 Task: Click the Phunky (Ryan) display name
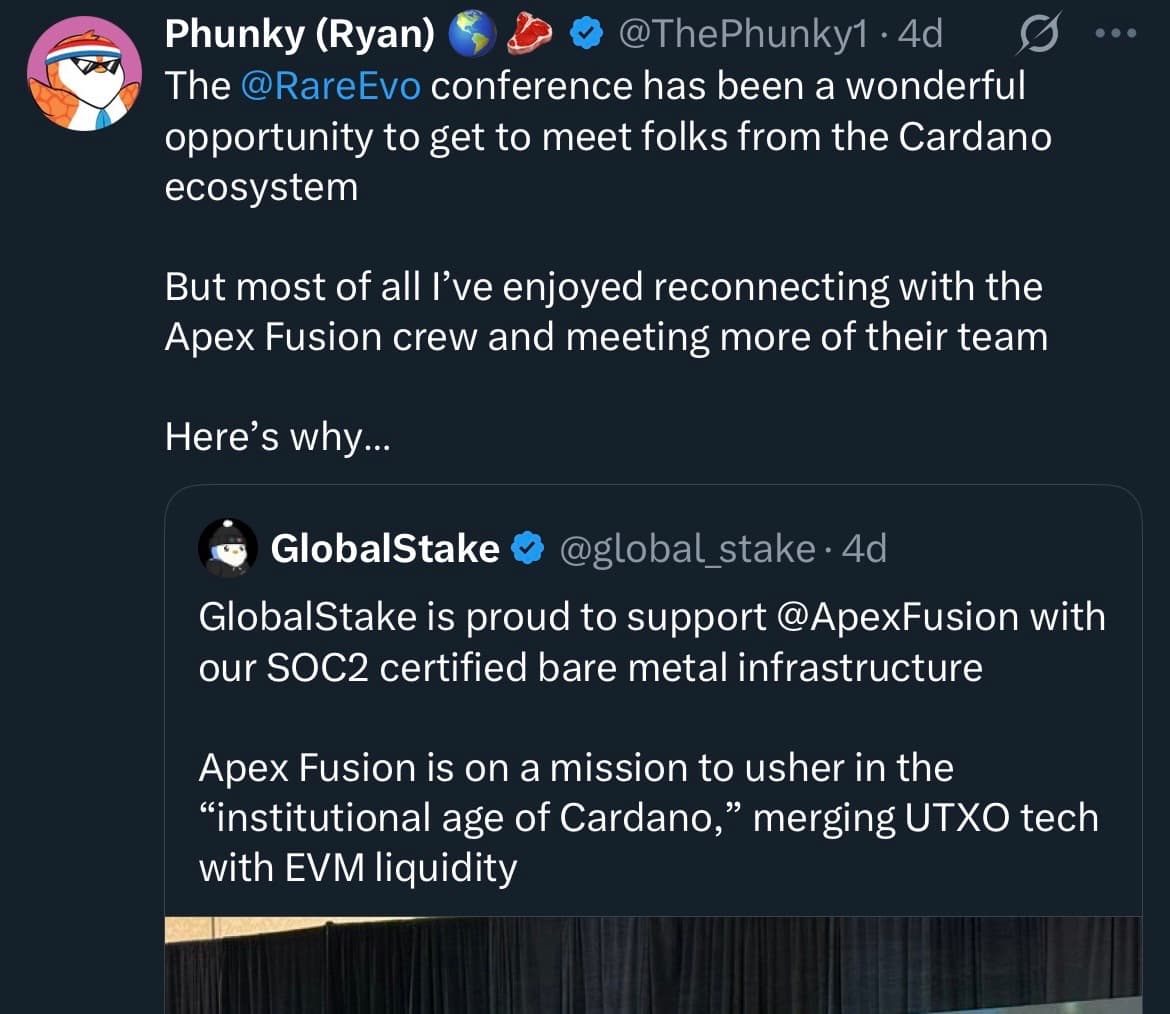299,35
